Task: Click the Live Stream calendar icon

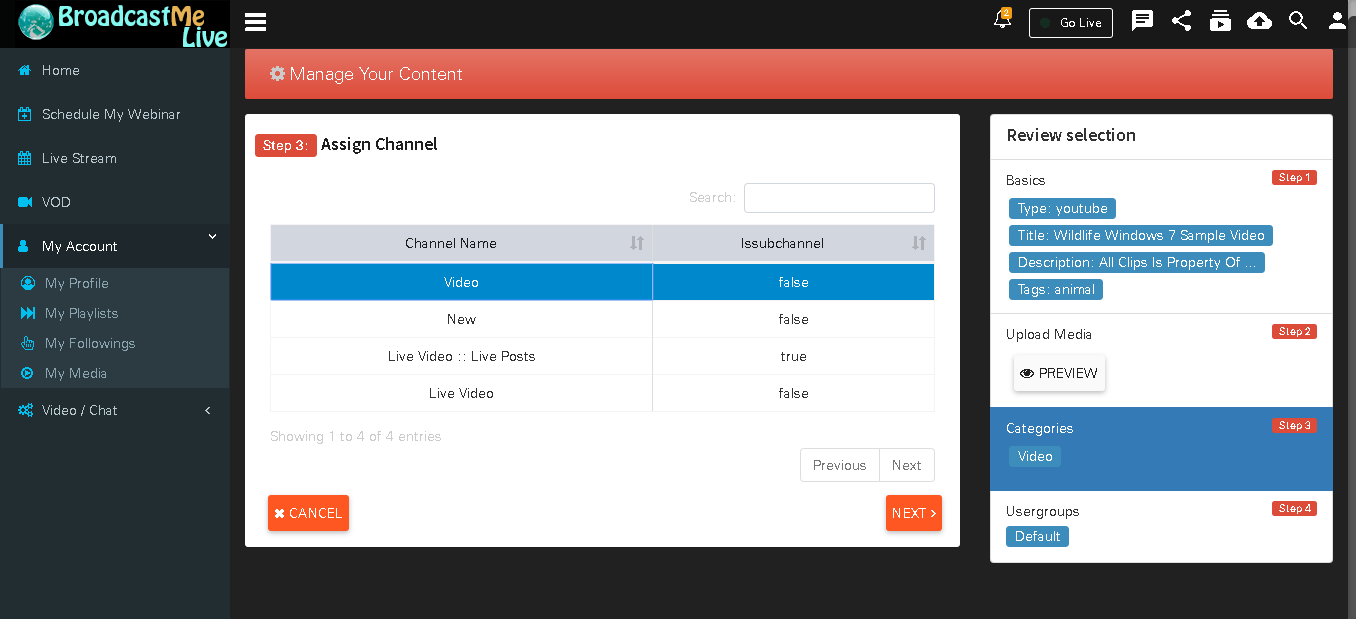Action: (25, 158)
